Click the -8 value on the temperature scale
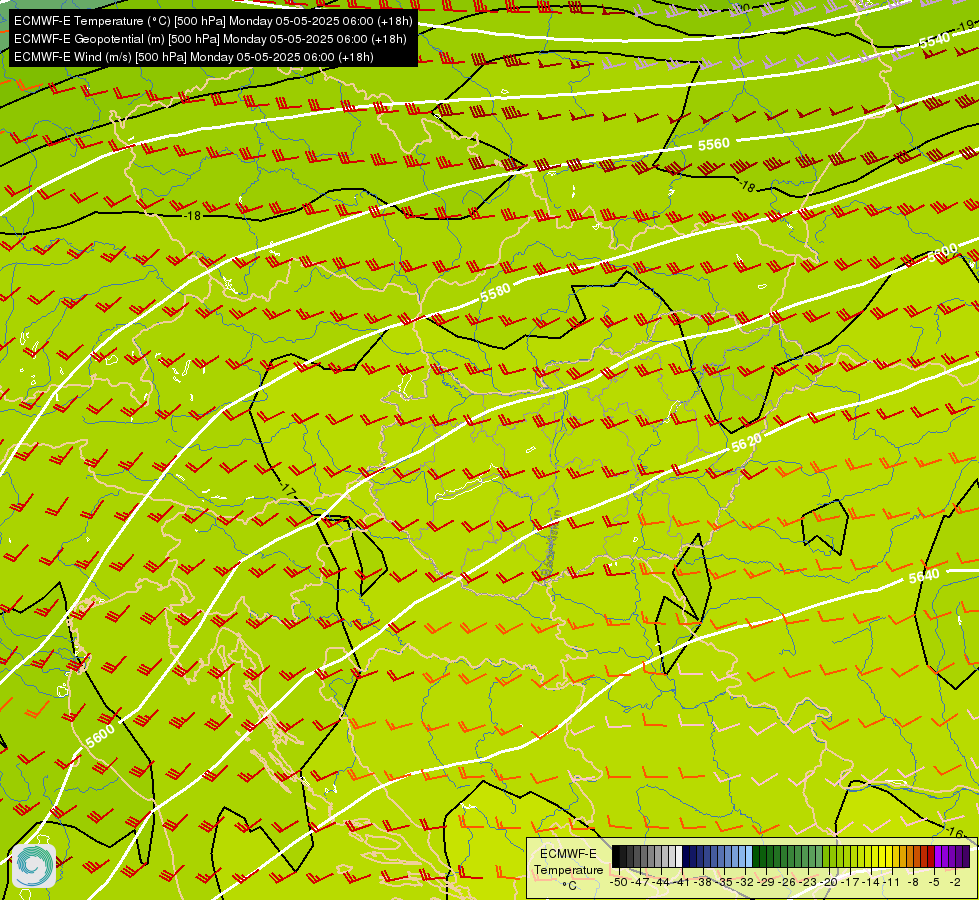Viewport: 979px width, 900px height. [x=913, y=883]
